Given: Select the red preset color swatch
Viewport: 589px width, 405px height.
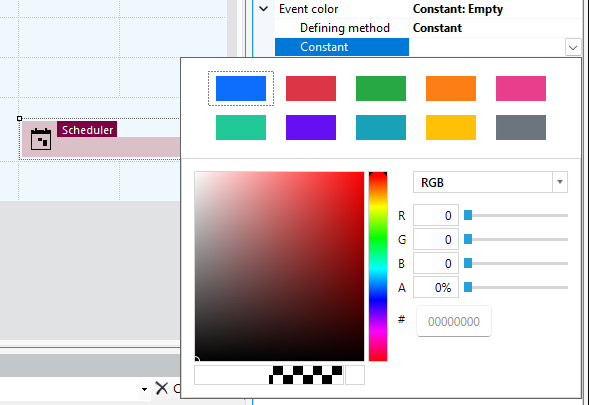Looking at the screenshot, I should pos(311,88).
